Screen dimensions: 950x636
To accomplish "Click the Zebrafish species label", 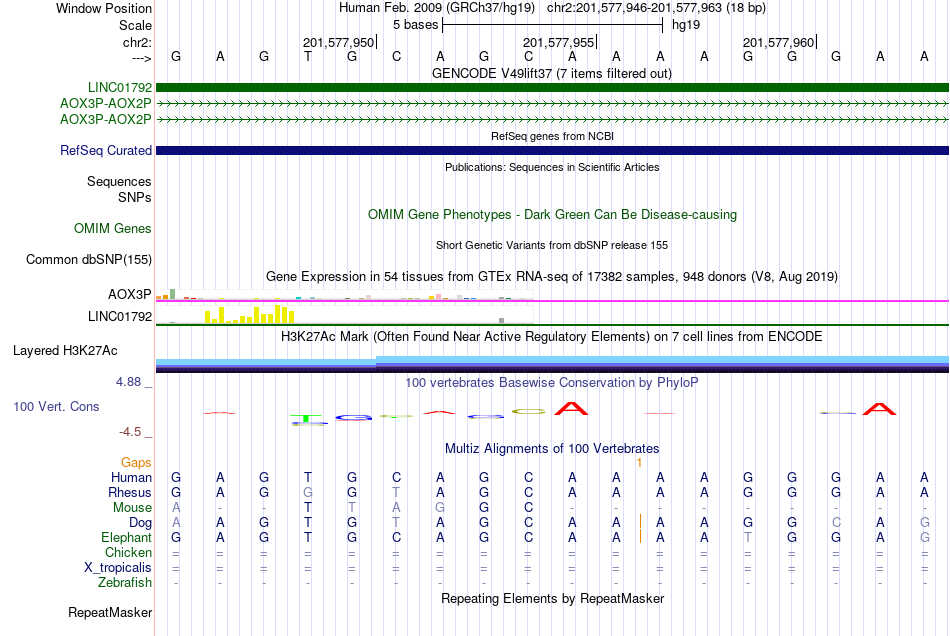I will (125, 582).
